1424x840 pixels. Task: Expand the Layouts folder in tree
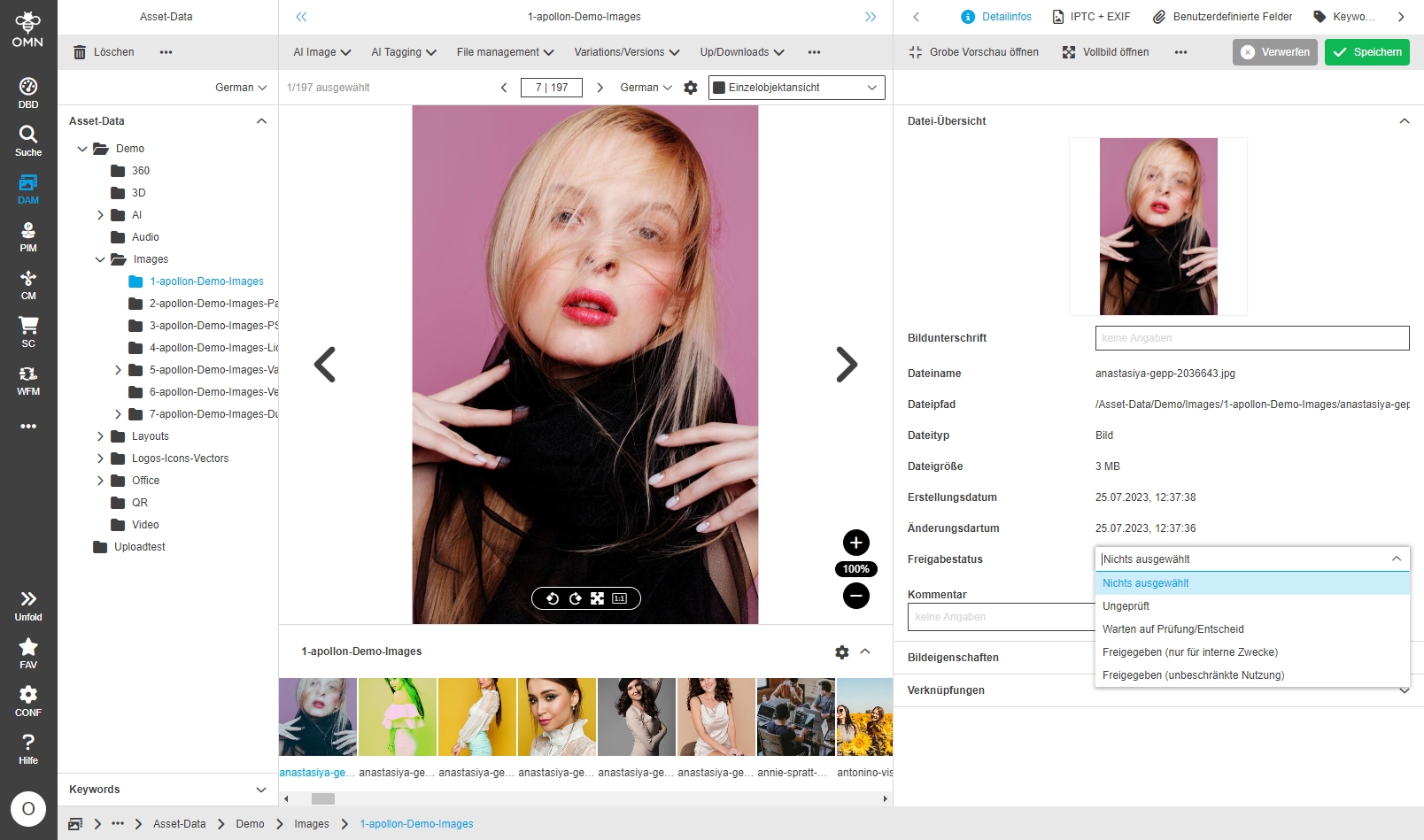click(100, 436)
